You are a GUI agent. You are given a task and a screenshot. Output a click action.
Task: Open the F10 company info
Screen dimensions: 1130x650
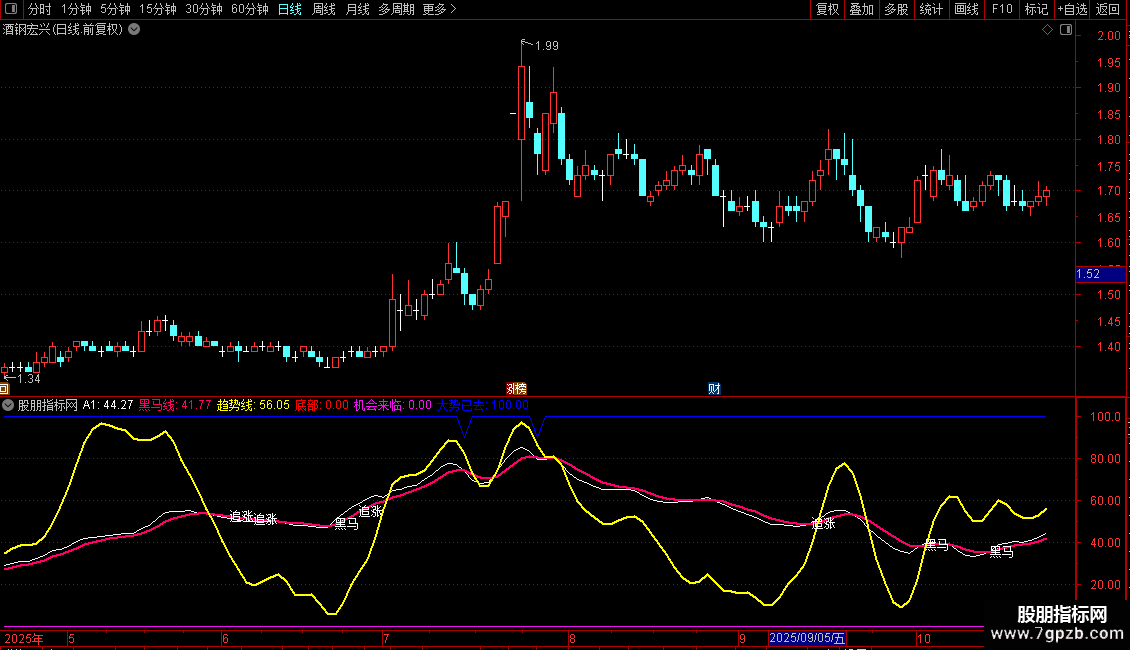click(x=1001, y=10)
